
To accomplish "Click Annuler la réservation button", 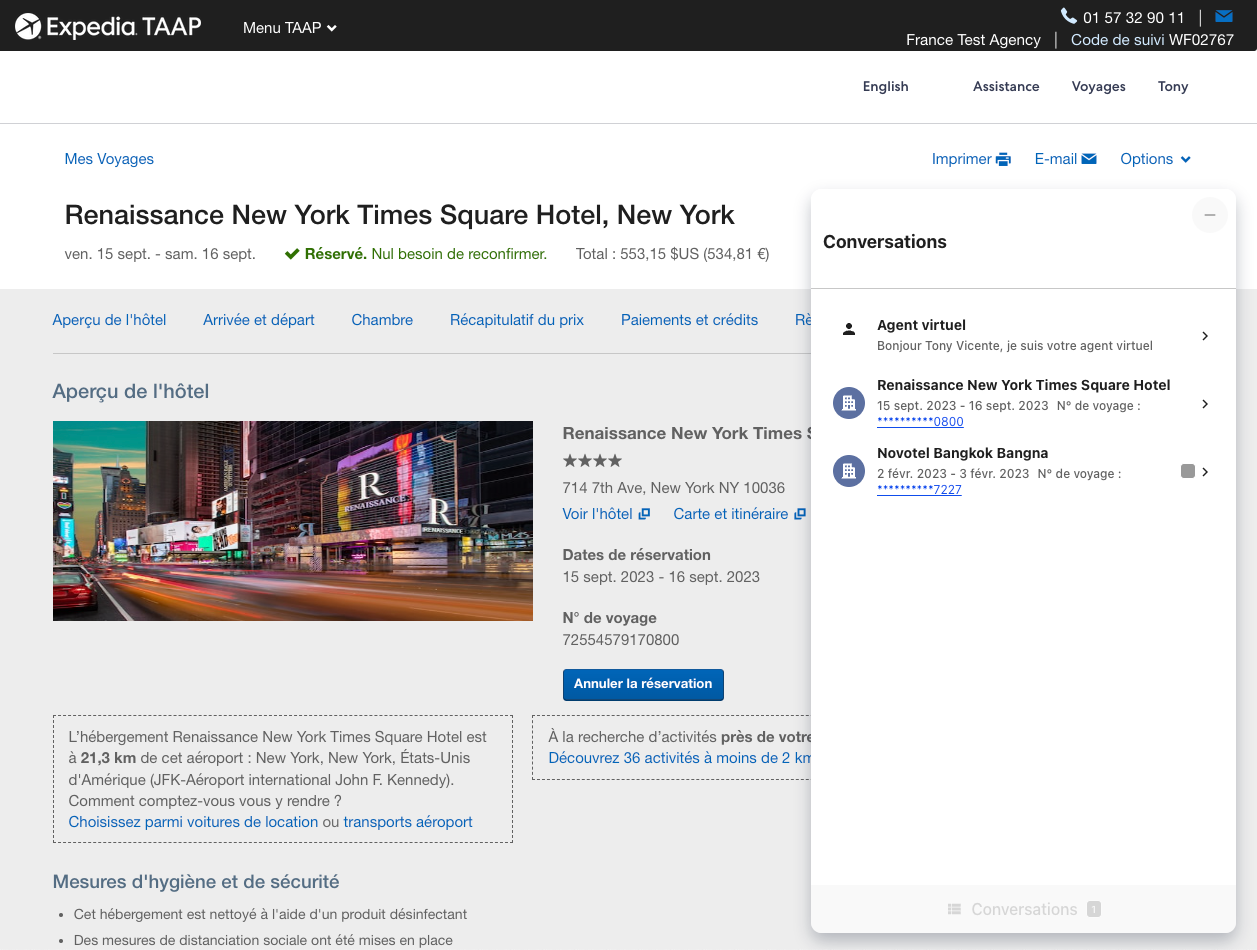I will (x=643, y=684).
